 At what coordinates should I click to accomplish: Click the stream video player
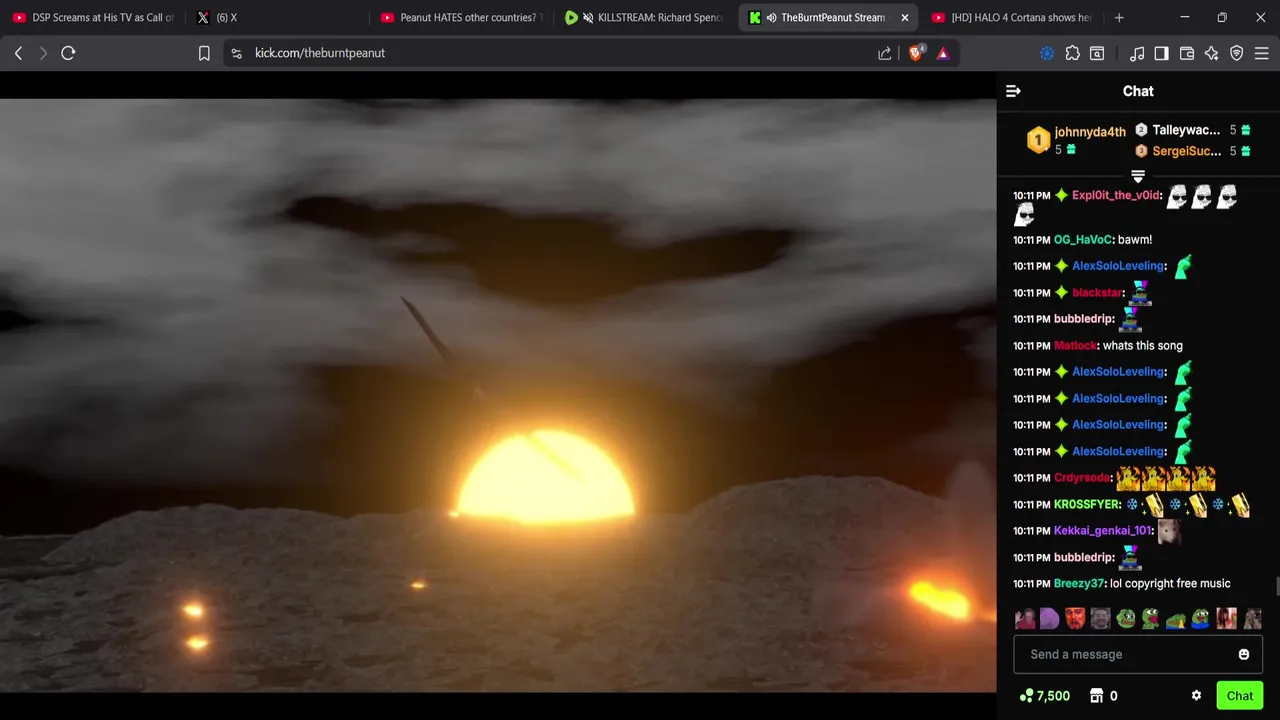coord(498,395)
